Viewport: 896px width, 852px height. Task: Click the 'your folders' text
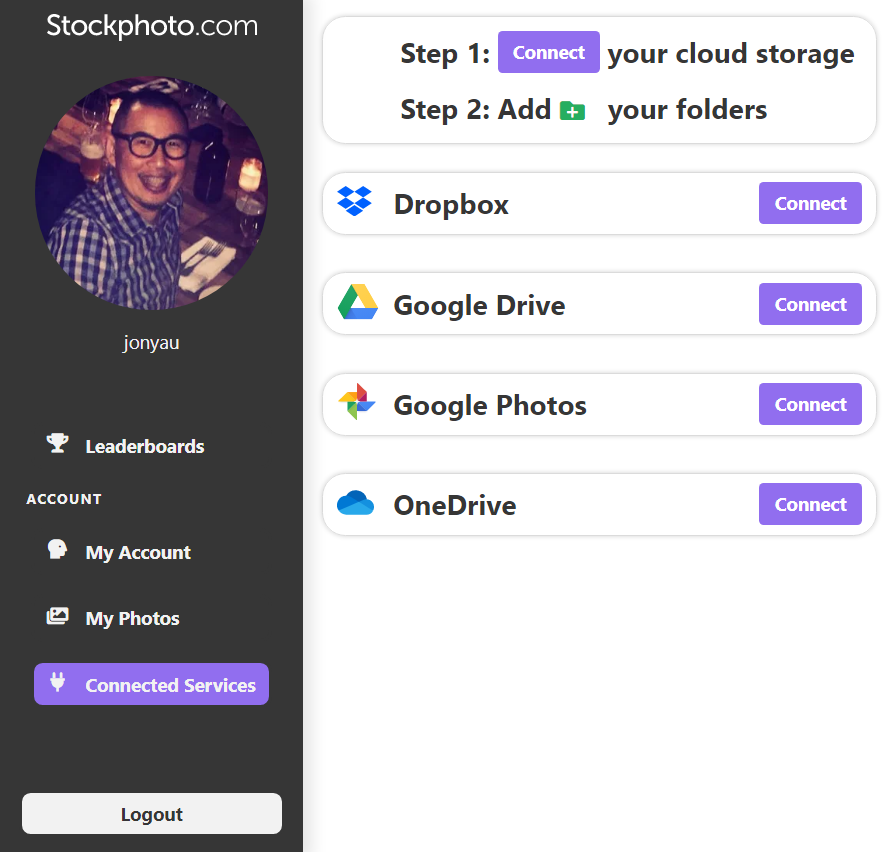(687, 110)
